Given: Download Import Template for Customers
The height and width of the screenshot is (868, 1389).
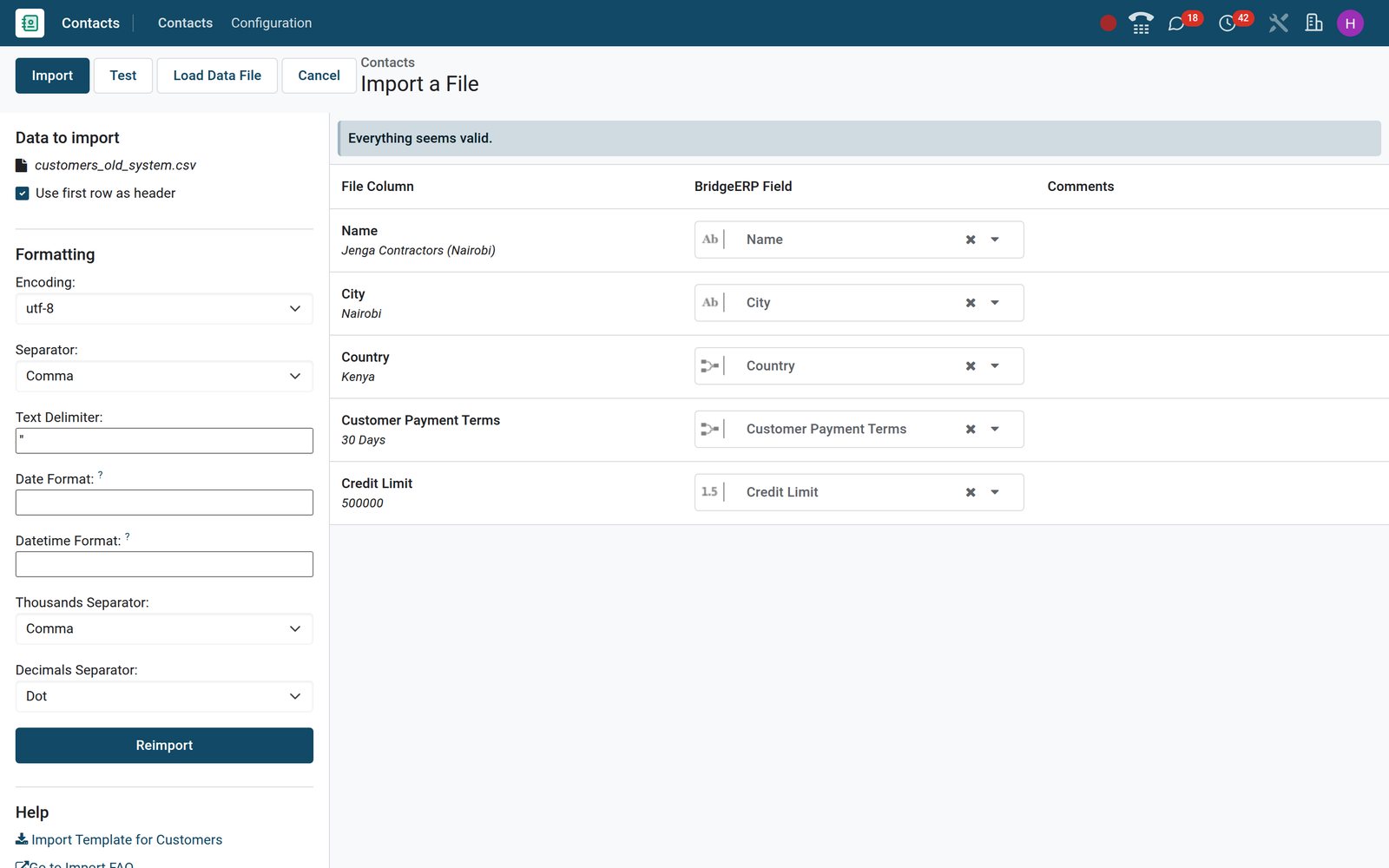Looking at the screenshot, I should coord(119,839).
